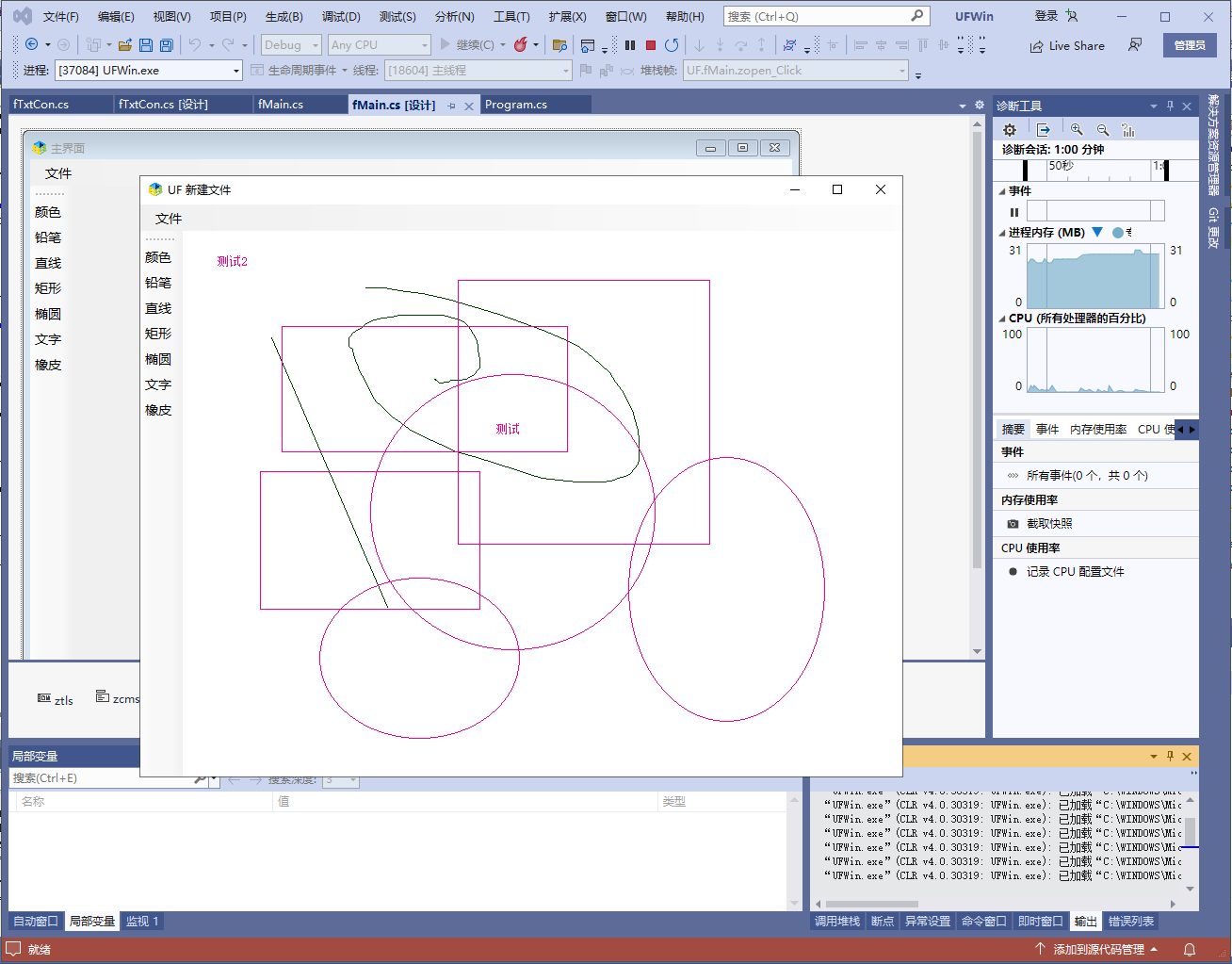Pin the diagnostic tools panel
The height and width of the screenshot is (964, 1232).
coord(1170,106)
